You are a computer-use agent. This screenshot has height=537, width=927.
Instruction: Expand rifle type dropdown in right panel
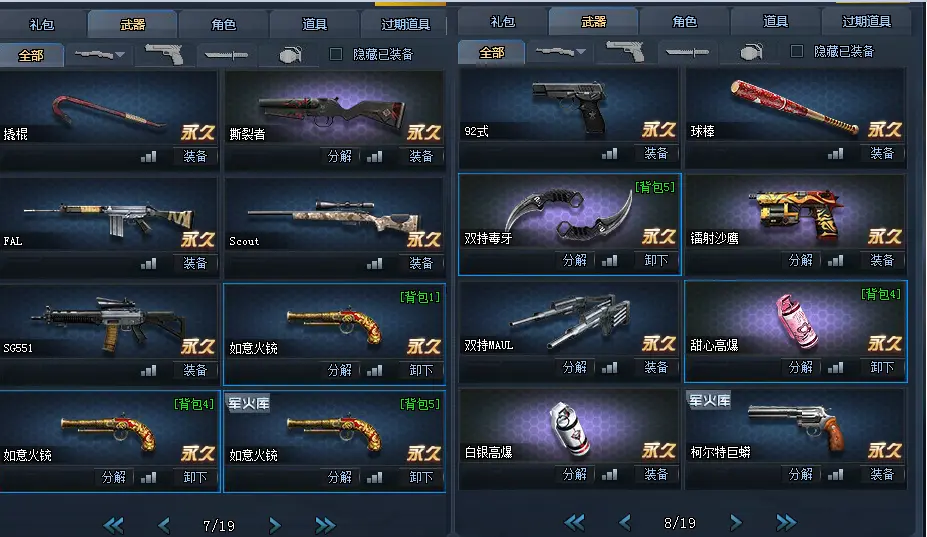click(560, 52)
